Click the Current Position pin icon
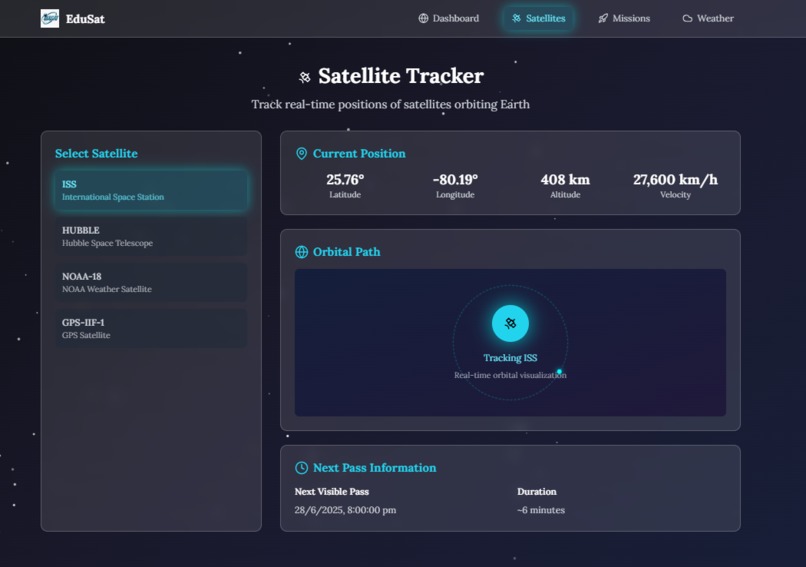This screenshot has height=567, width=806. [302, 154]
